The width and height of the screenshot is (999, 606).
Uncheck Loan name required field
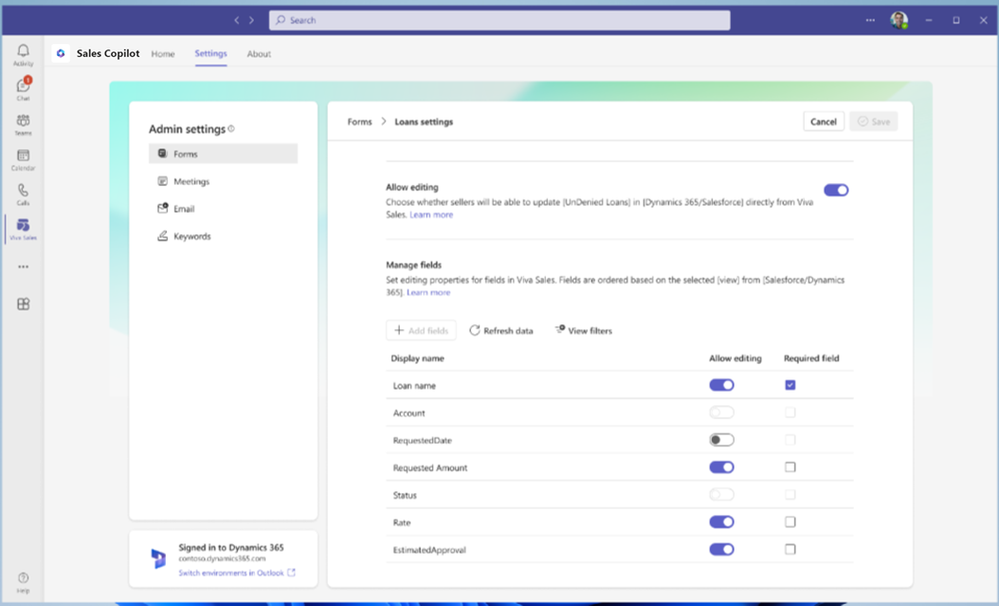point(790,385)
